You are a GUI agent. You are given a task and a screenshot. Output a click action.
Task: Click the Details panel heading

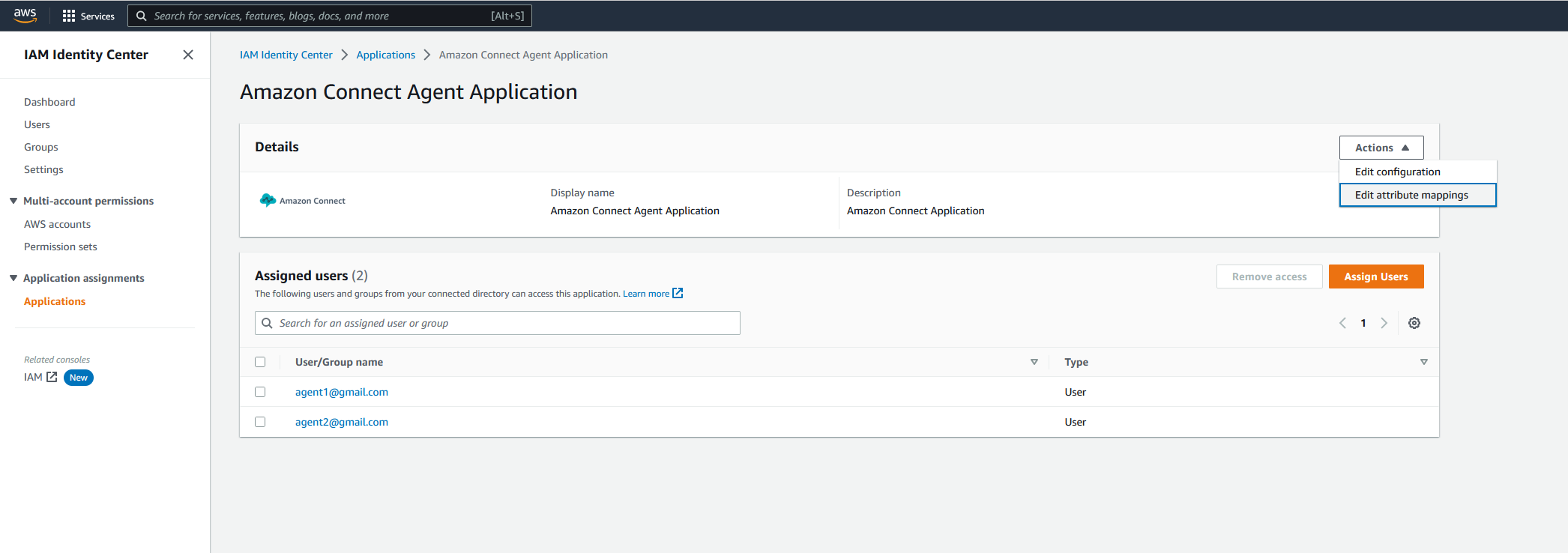tap(277, 147)
